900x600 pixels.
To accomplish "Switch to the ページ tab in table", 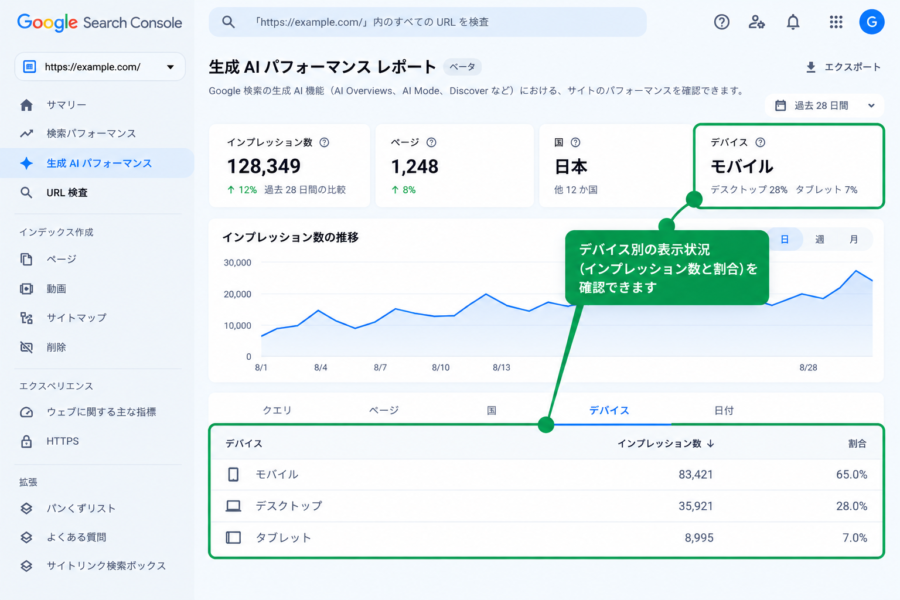I will (384, 411).
